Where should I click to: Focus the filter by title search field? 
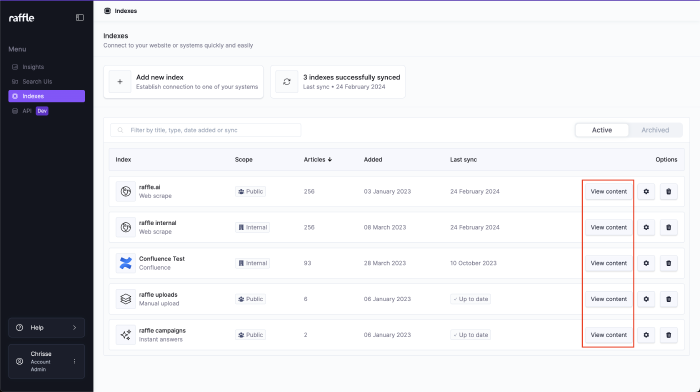pos(206,130)
